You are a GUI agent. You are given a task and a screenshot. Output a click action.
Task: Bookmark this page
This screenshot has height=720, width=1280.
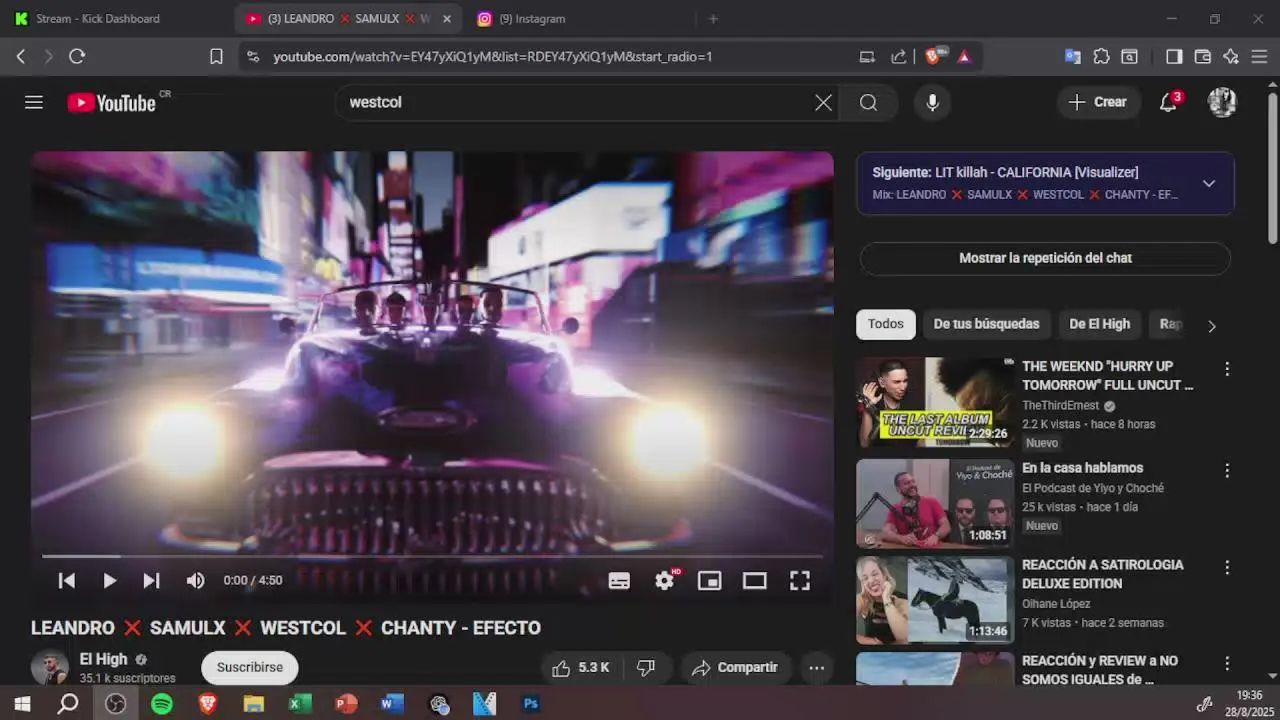click(x=216, y=57)
